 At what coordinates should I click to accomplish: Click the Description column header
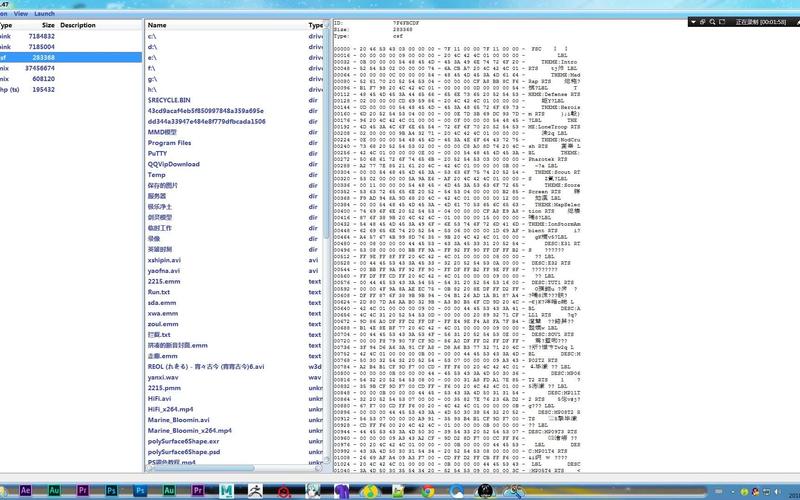click(78, 25)
